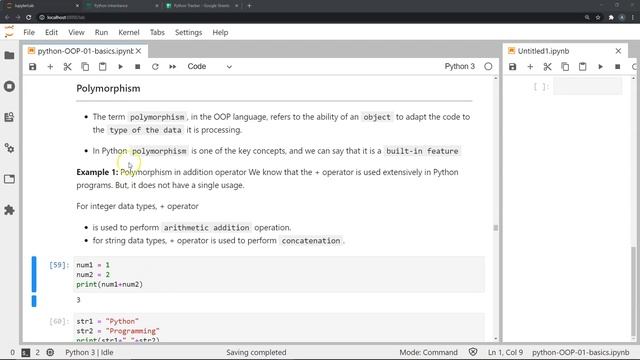Image resolution: width=640 pixels, height=360 pixels.
Task: Paste cells in Untitled1.ipynb toolbar
Action: (x=582, y=67)
